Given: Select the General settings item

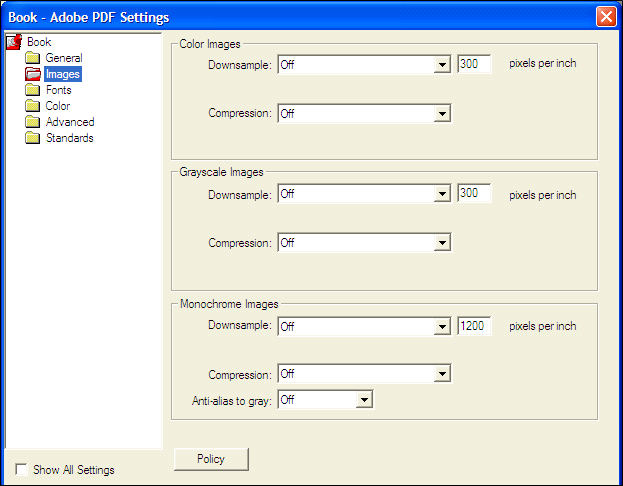Looking at the screenshot, I should tap(64, 58).
